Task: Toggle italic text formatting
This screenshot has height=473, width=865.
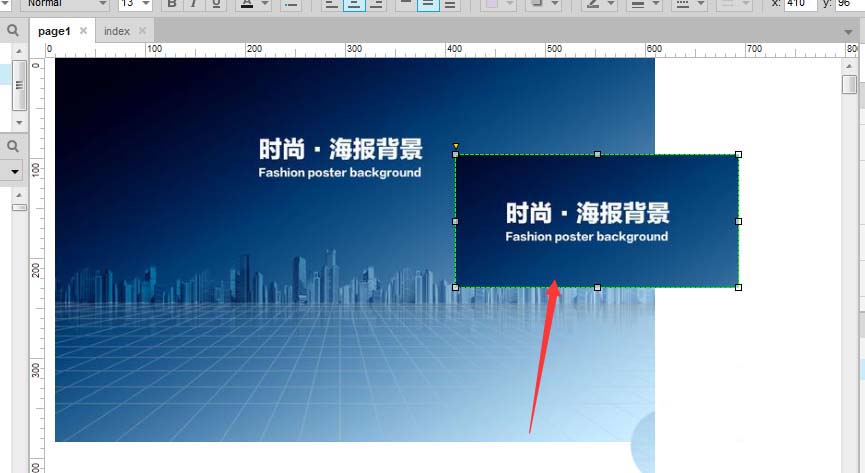Action: [x=192, y=4]
